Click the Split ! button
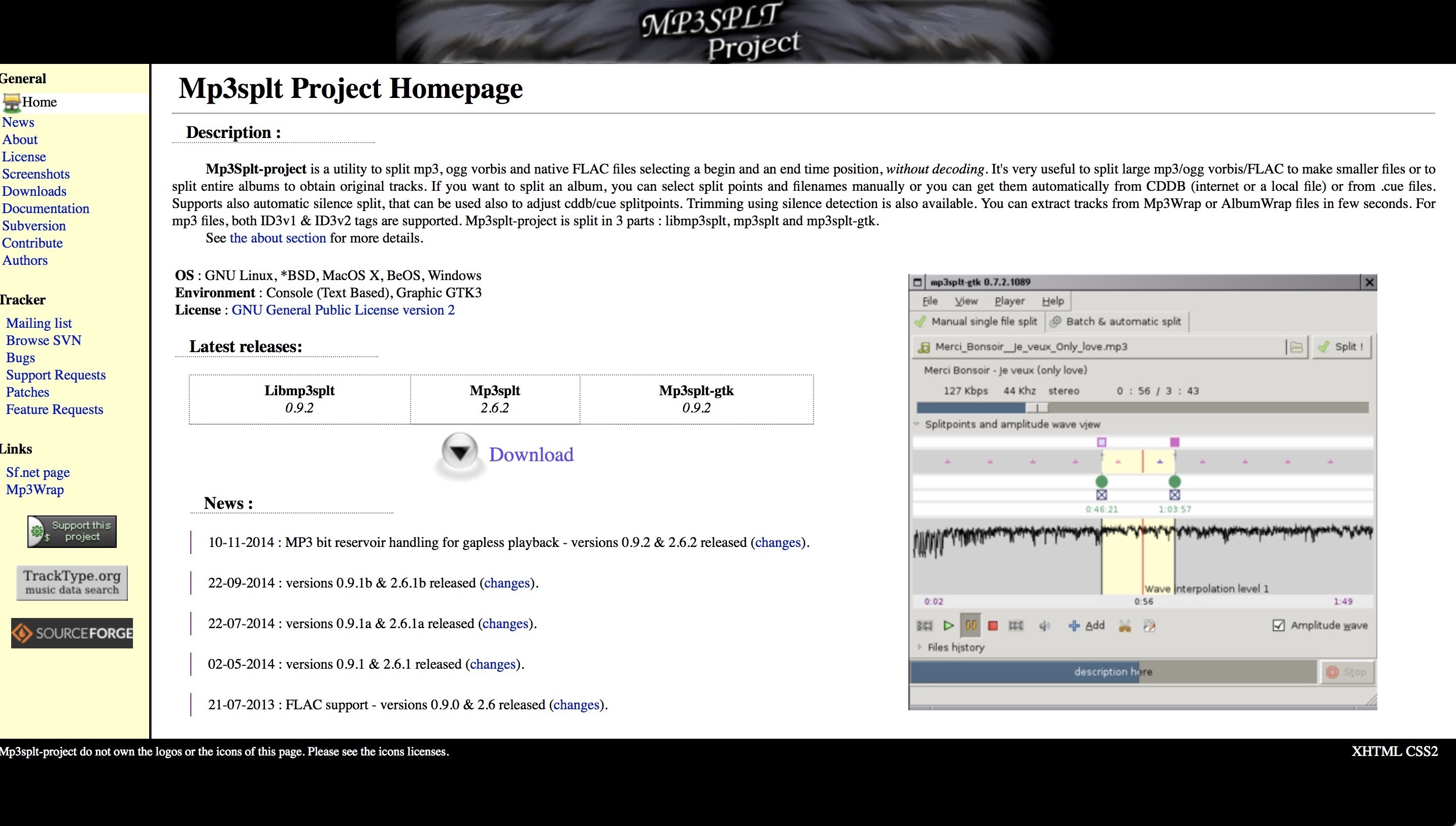Viewport: 1456px width, 826px height. pyautogui.click(x=1341, y=347)
